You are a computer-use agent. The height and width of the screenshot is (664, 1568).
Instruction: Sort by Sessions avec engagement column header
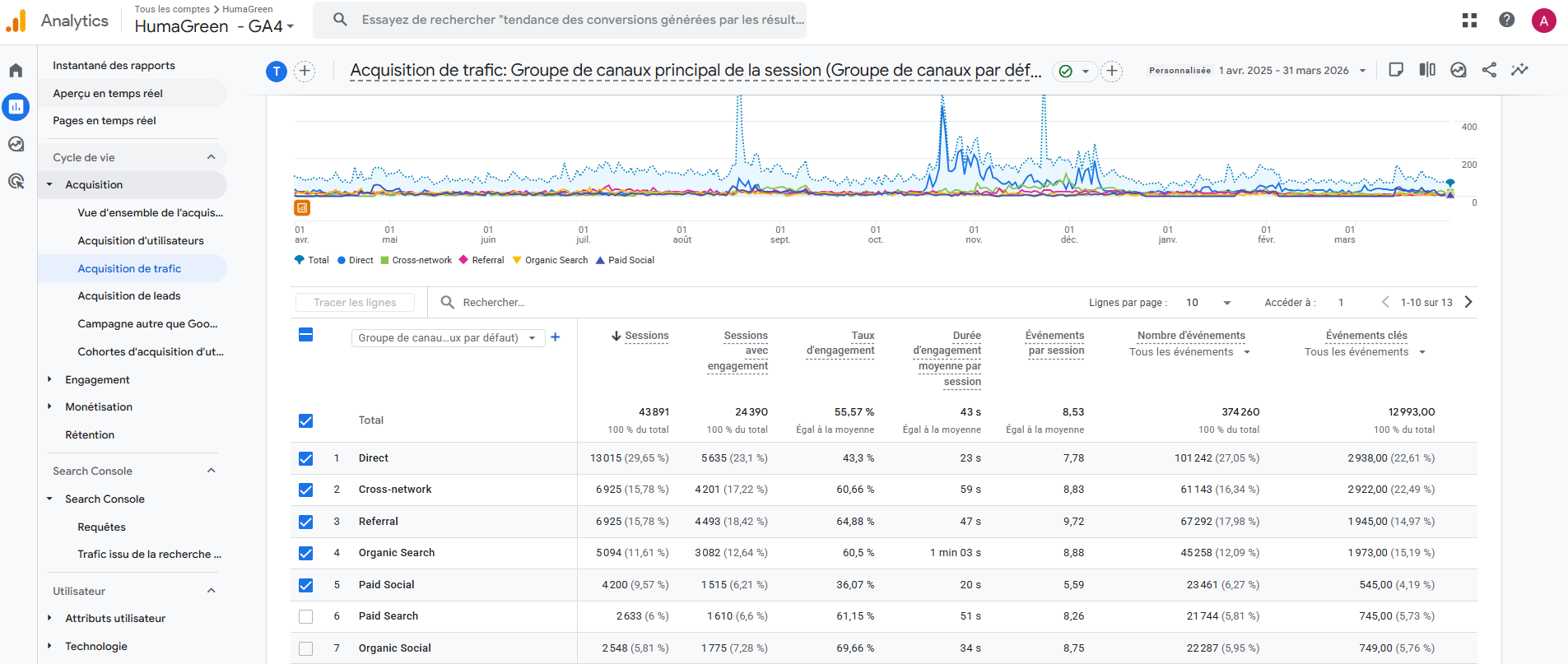click(x=737, y=351)
